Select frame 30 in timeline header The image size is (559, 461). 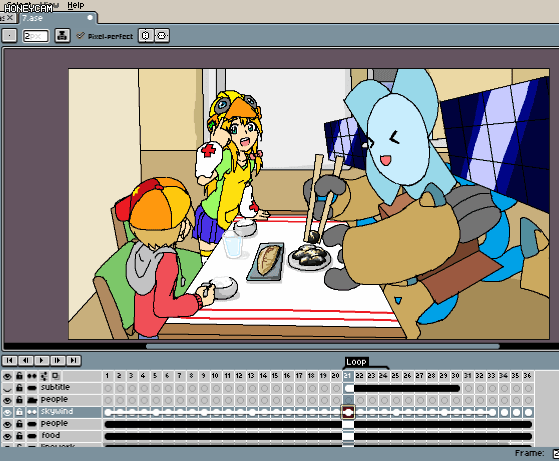point(455,376)
